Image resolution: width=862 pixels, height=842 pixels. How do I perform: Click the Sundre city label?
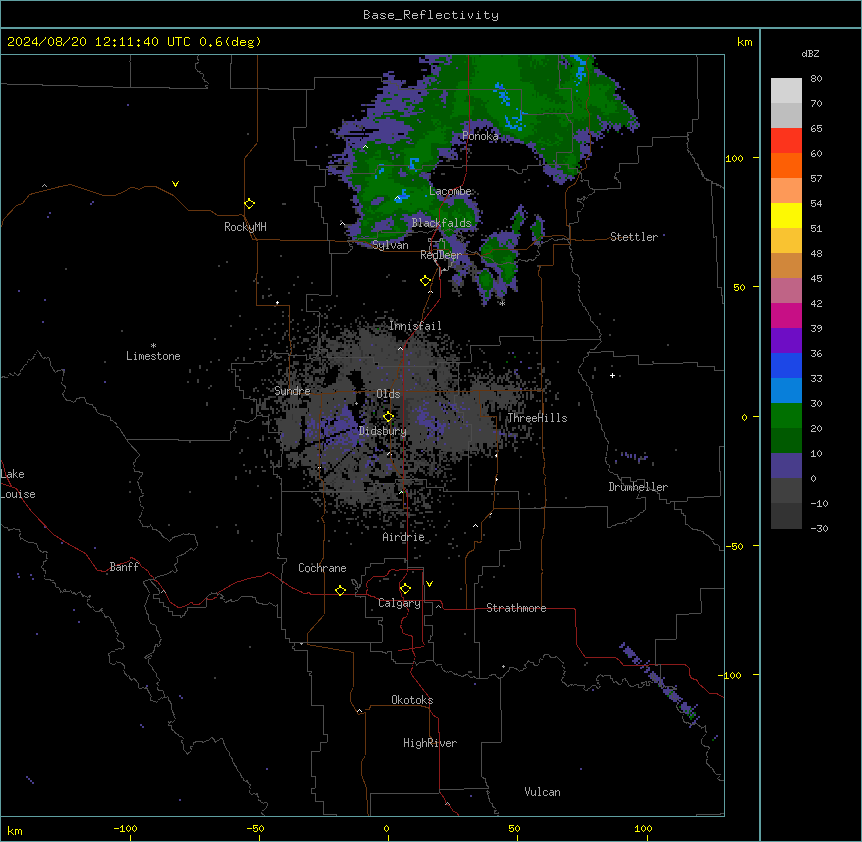click(x=292, y=391)
